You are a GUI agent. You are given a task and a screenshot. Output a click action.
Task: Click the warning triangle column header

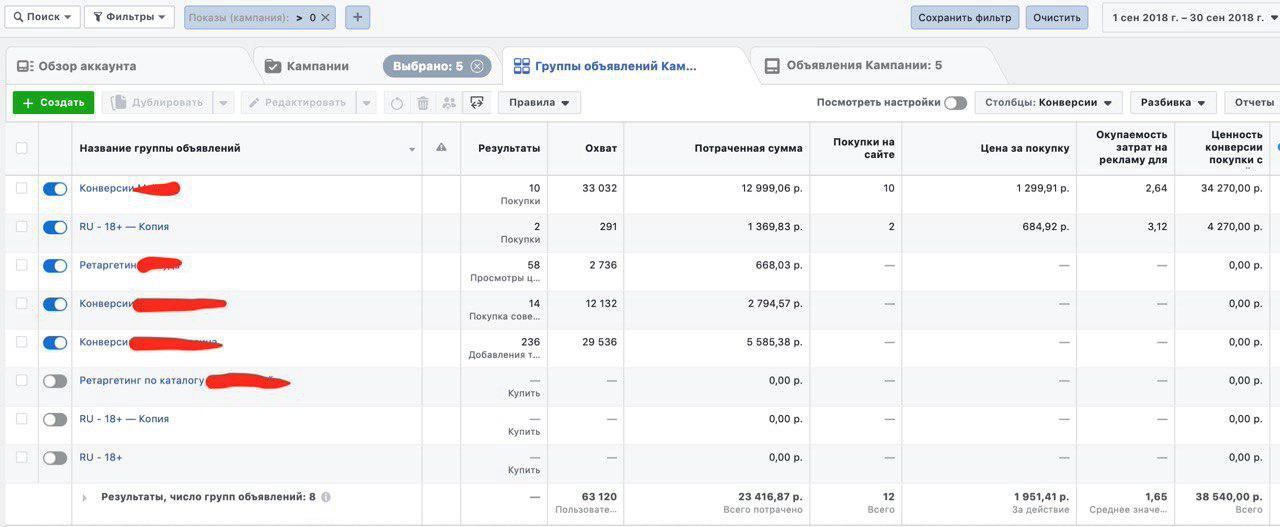click(x=441, y=148)
